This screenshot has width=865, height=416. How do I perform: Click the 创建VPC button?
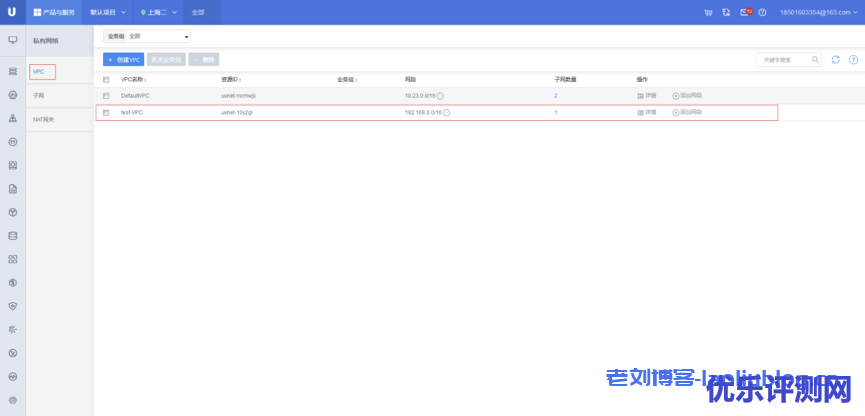coord(123,60)
